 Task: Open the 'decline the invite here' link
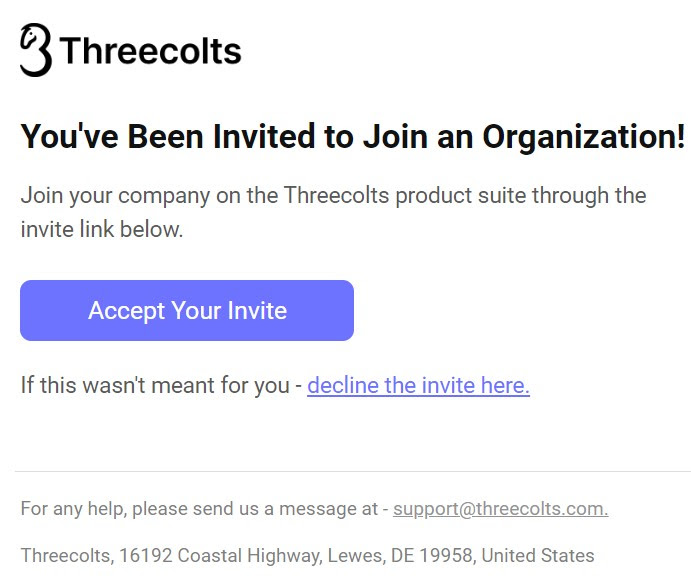click(418, 385)
